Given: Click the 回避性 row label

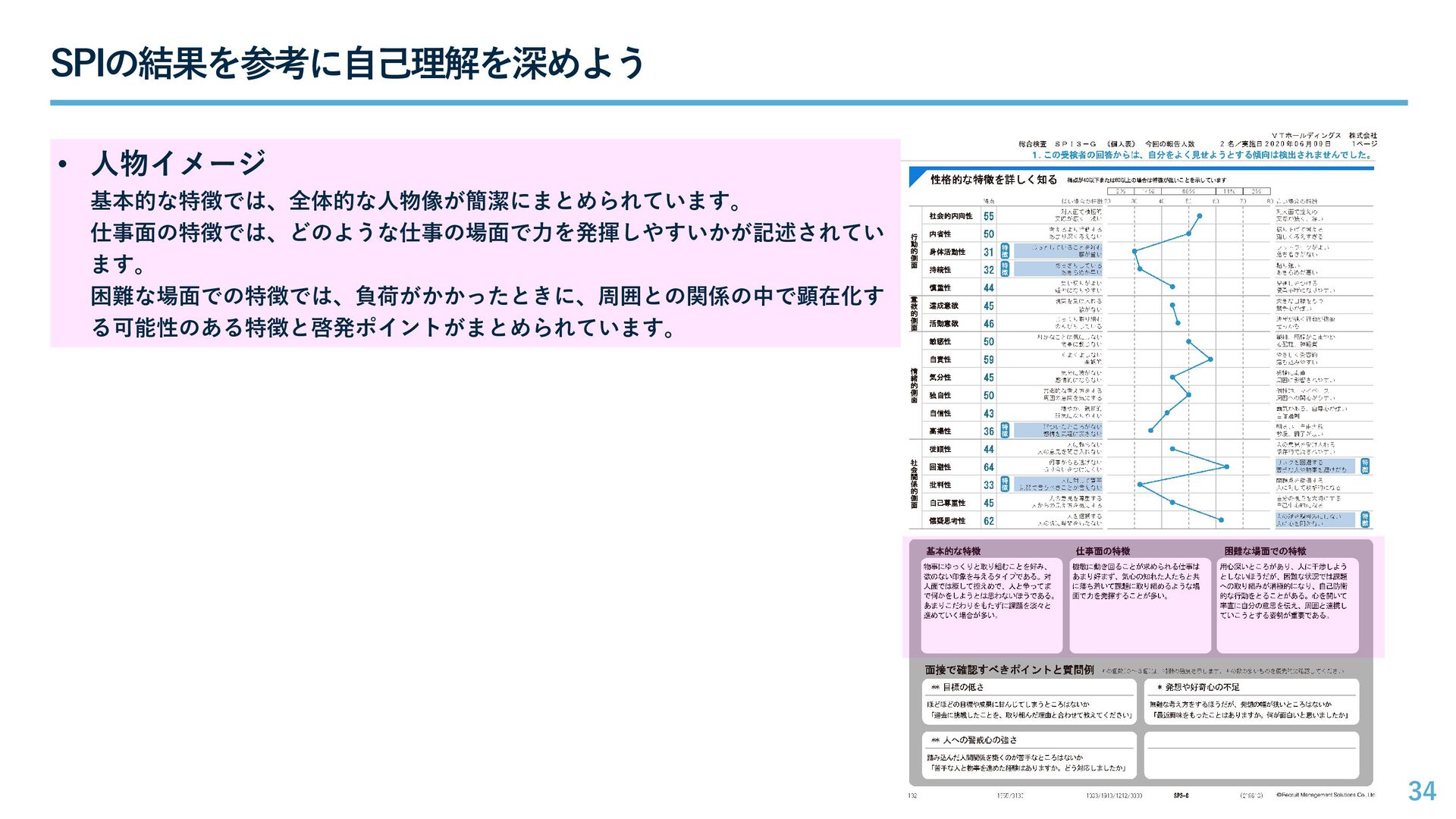Looking at the screenshot, I should 940,467.
